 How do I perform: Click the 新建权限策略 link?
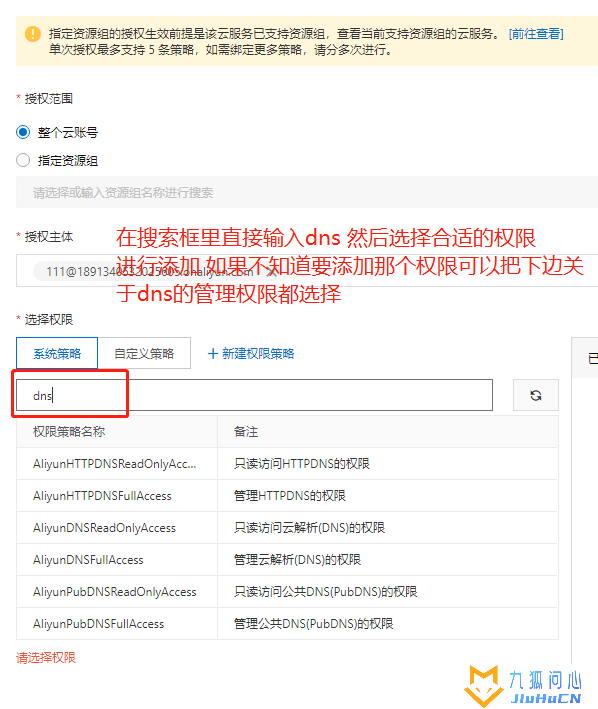click(251, 354)
